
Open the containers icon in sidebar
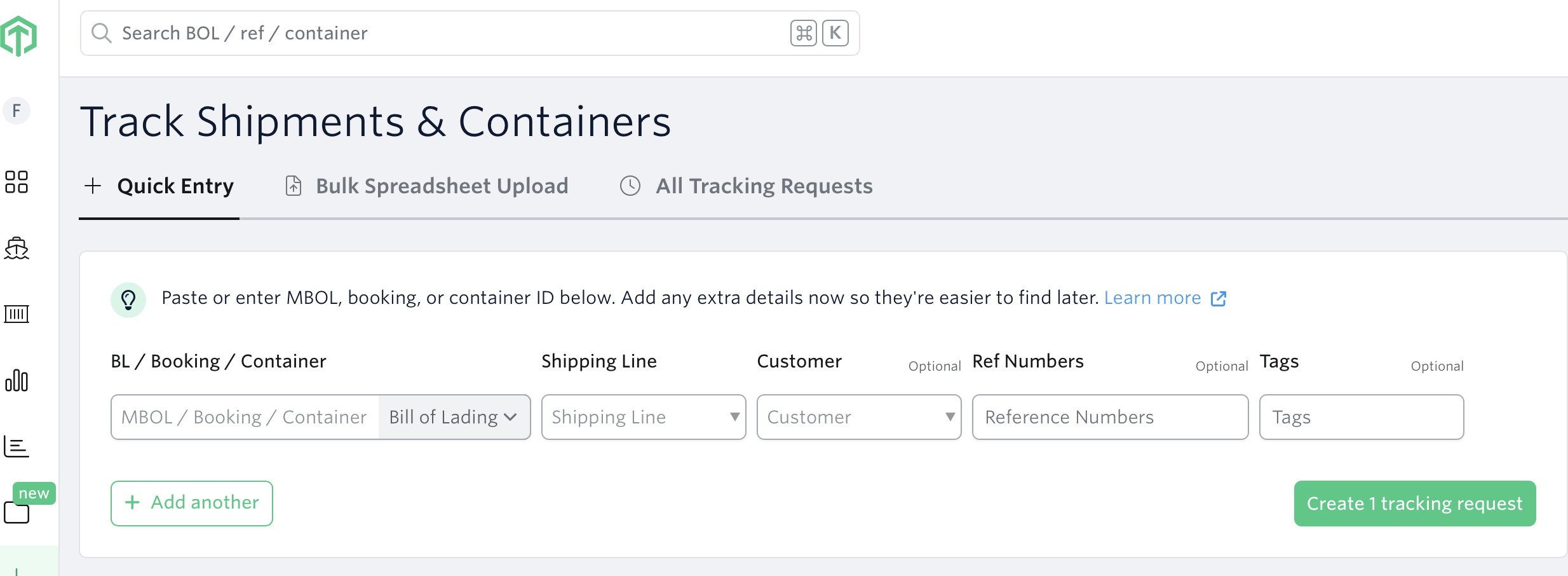(x=17, y=313)
